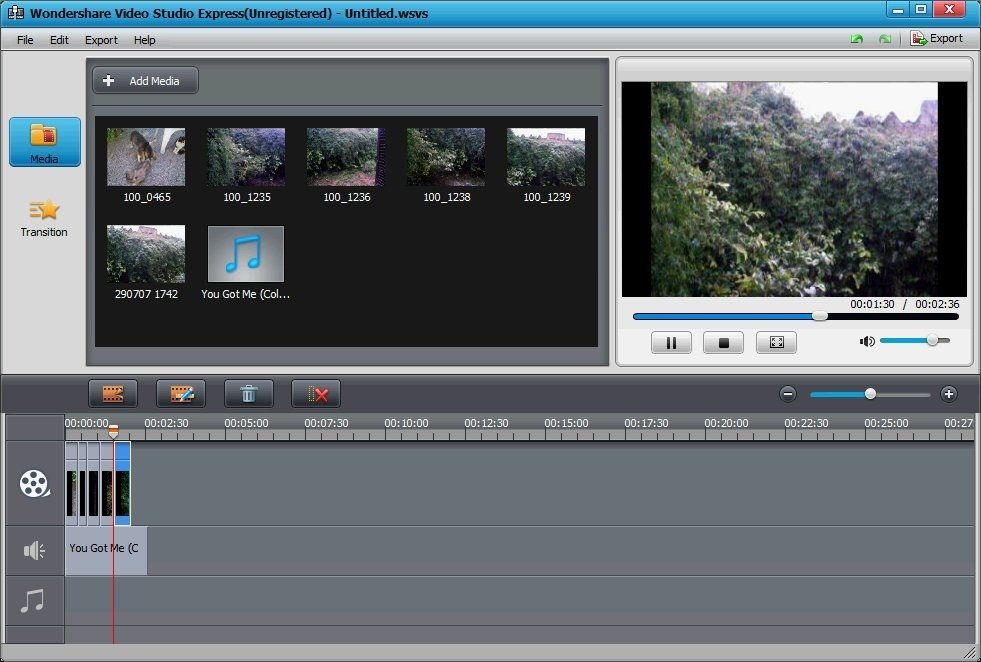Toggle fullscreen preview mode
Viewport: 981px width, 662px height.
pos(776,342)
